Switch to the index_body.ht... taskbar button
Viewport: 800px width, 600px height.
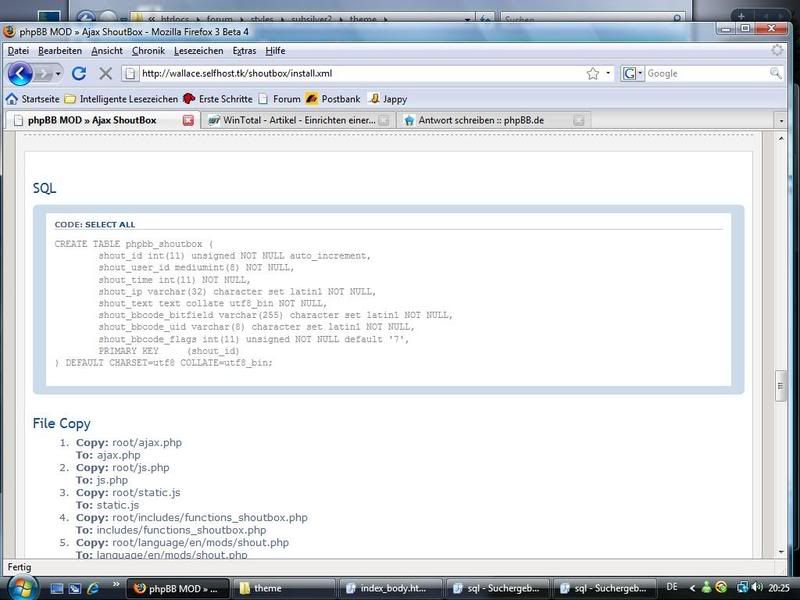coord(391,588)
